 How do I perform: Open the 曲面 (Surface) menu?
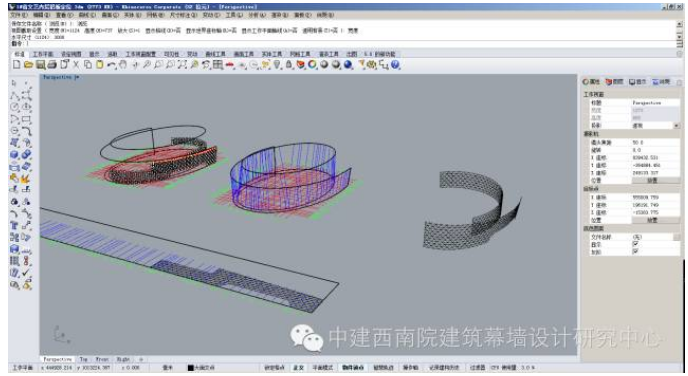tap(110, 15)
